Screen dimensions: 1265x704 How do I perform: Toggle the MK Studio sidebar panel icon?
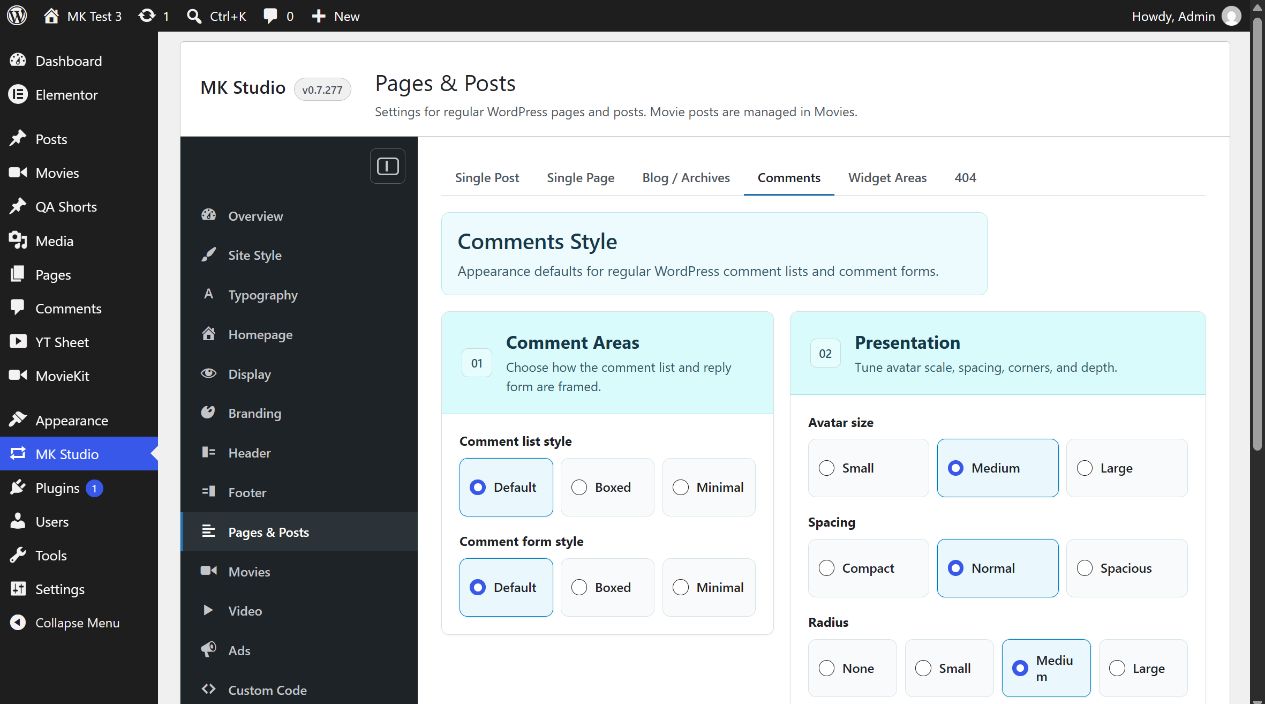pyautogui.click(x=388, y=166)
